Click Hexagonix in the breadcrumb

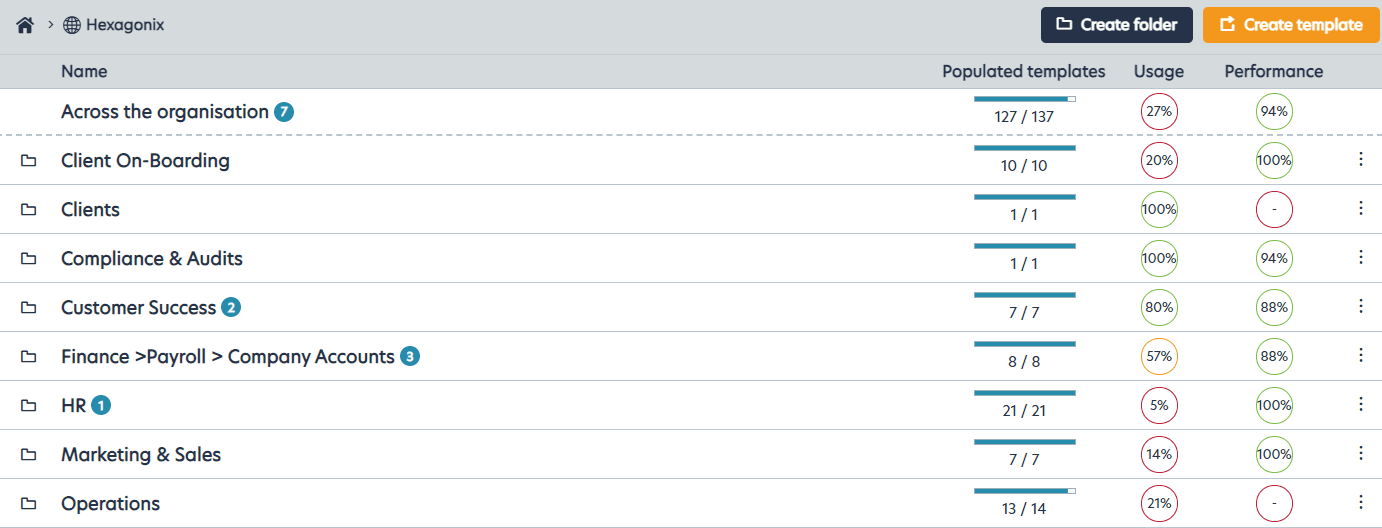[x=125, y=25]
